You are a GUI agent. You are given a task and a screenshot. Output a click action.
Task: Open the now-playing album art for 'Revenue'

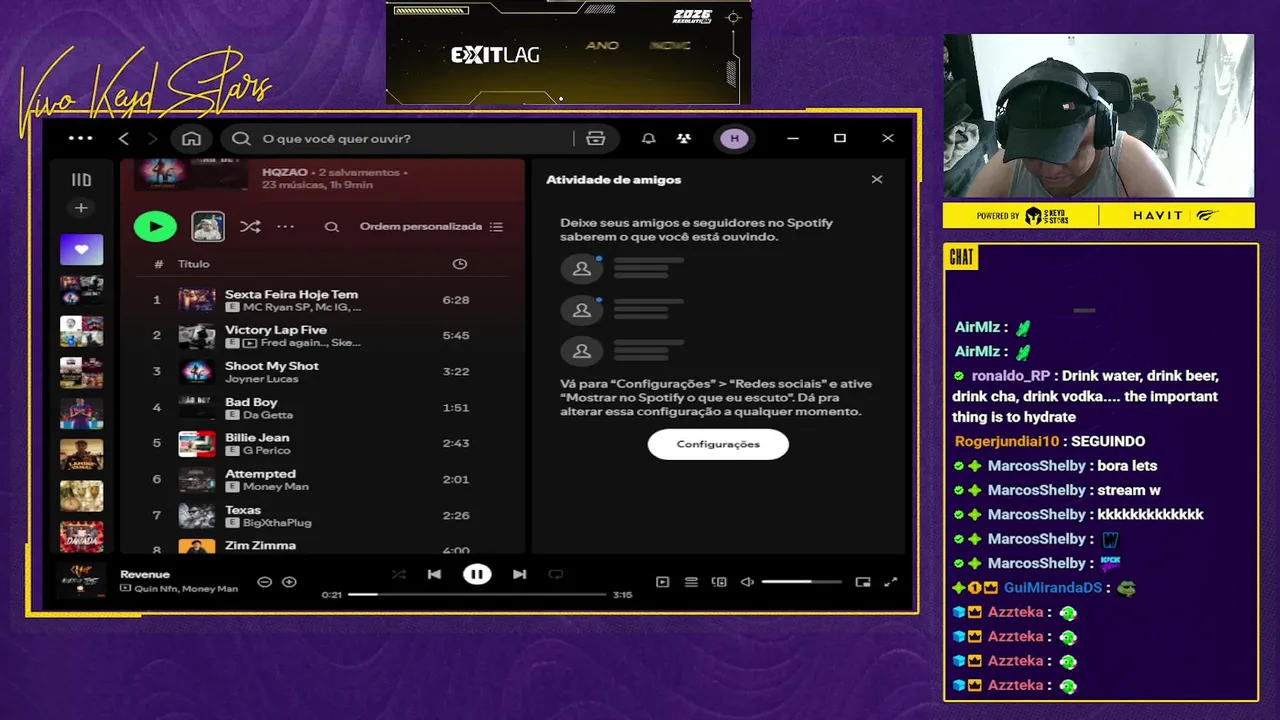(82, 580)
